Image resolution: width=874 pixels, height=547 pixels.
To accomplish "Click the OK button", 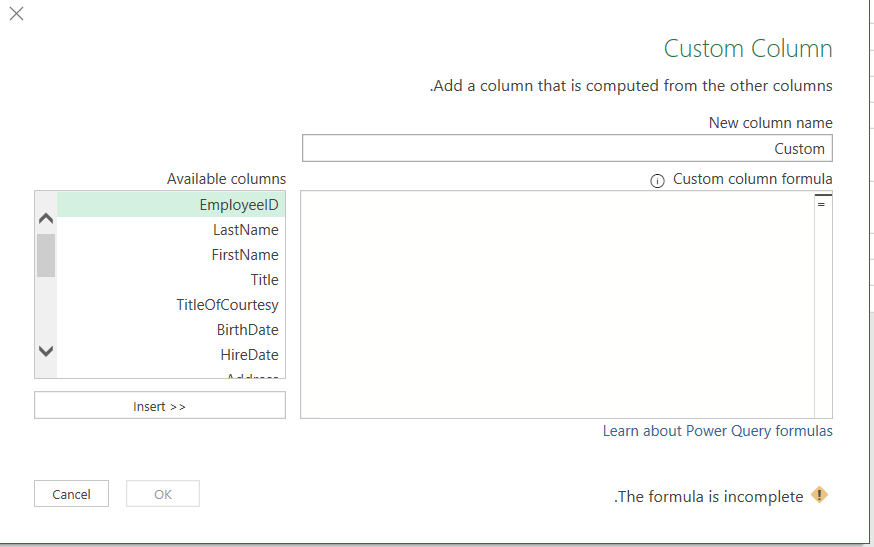I will point(163,494).
